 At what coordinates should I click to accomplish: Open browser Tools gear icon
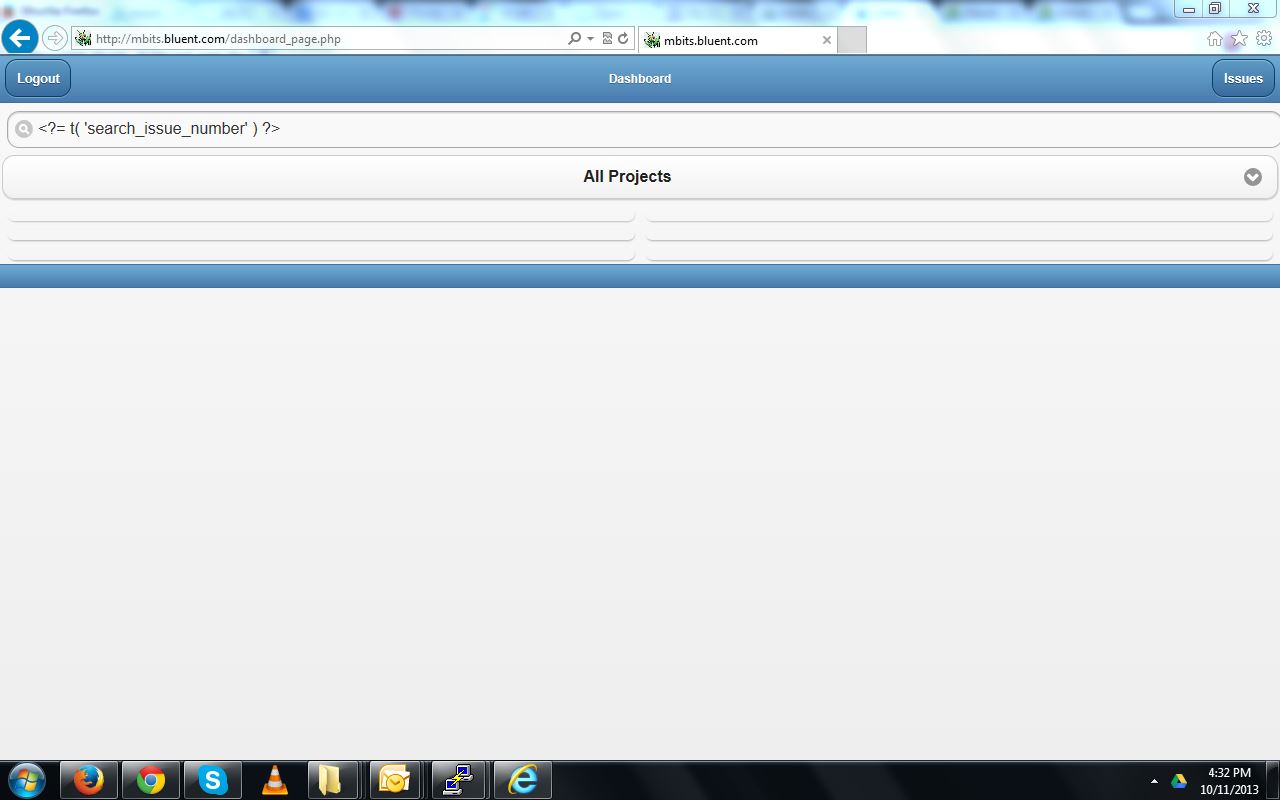(1264, 38)
